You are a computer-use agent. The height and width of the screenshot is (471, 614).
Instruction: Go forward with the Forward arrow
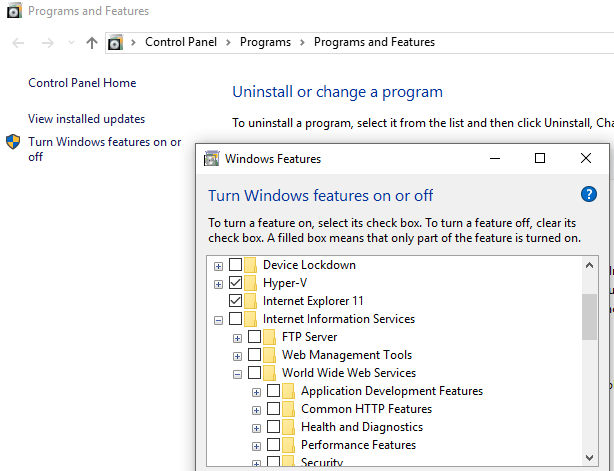[x=48, y=43]
